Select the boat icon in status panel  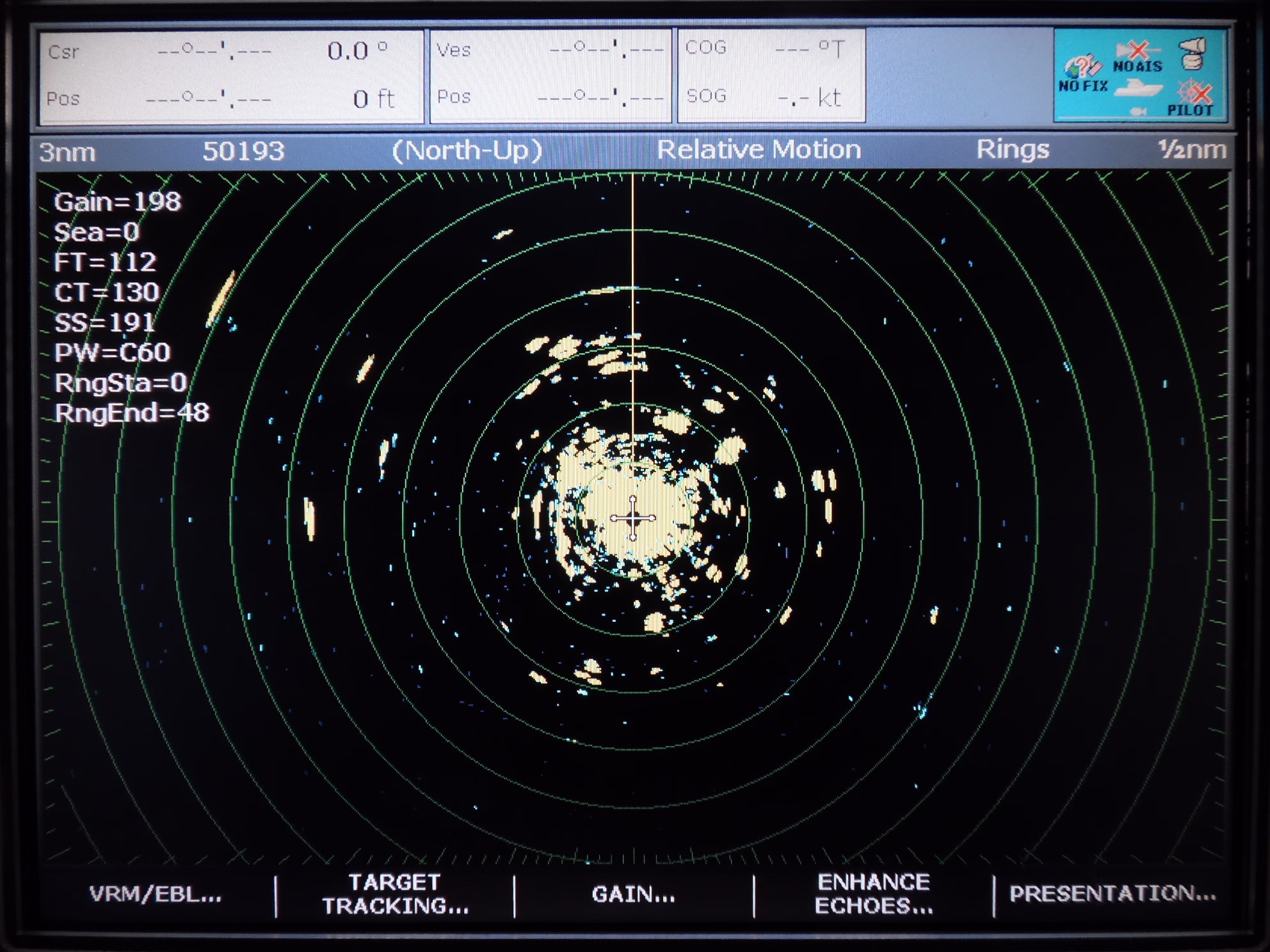1137,88
